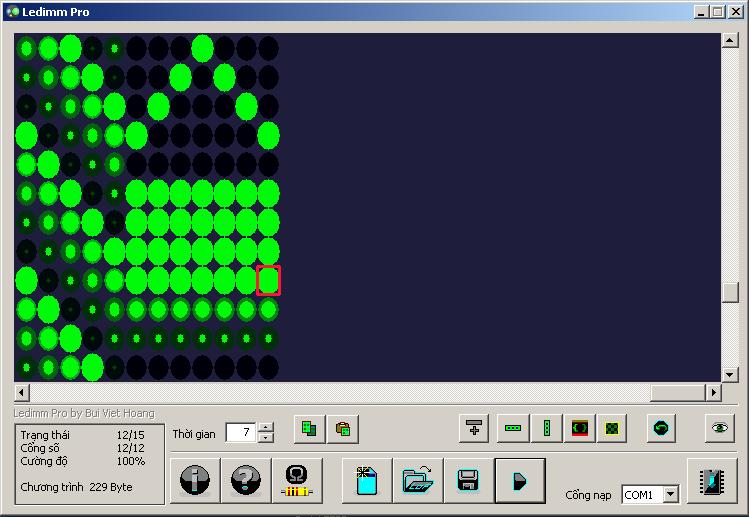Select the vertical column of LEDs tool
The height and width of the screenshot is (517, 749).
click(x=546, y=428)
